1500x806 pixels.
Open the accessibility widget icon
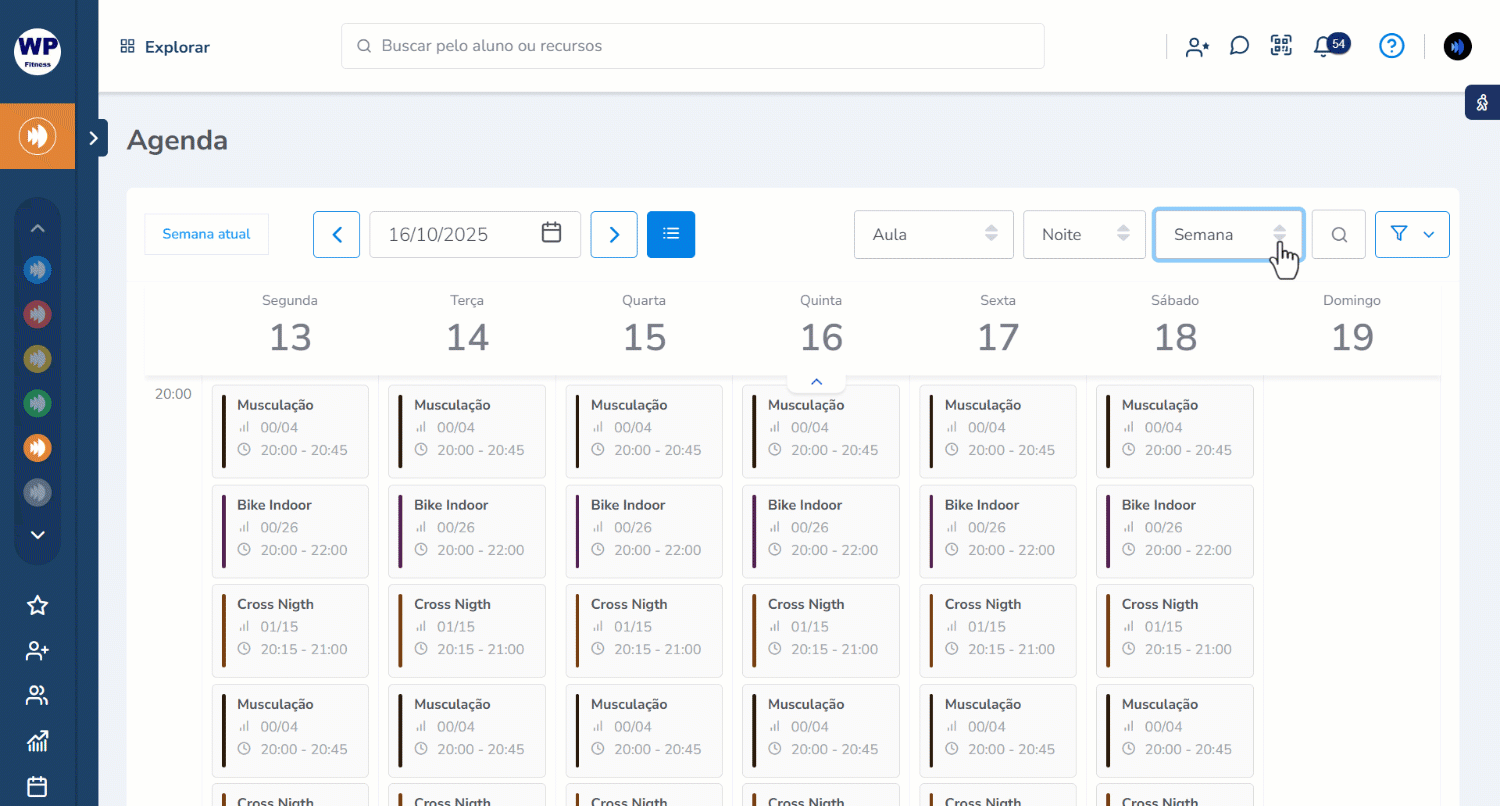(1483, 102)
